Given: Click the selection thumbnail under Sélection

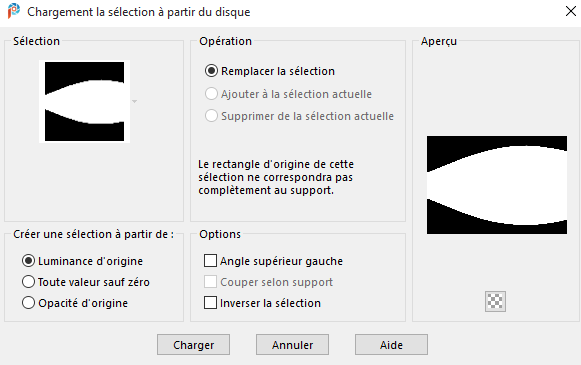Looking at the screenshot, I should (x=84, y=101).
